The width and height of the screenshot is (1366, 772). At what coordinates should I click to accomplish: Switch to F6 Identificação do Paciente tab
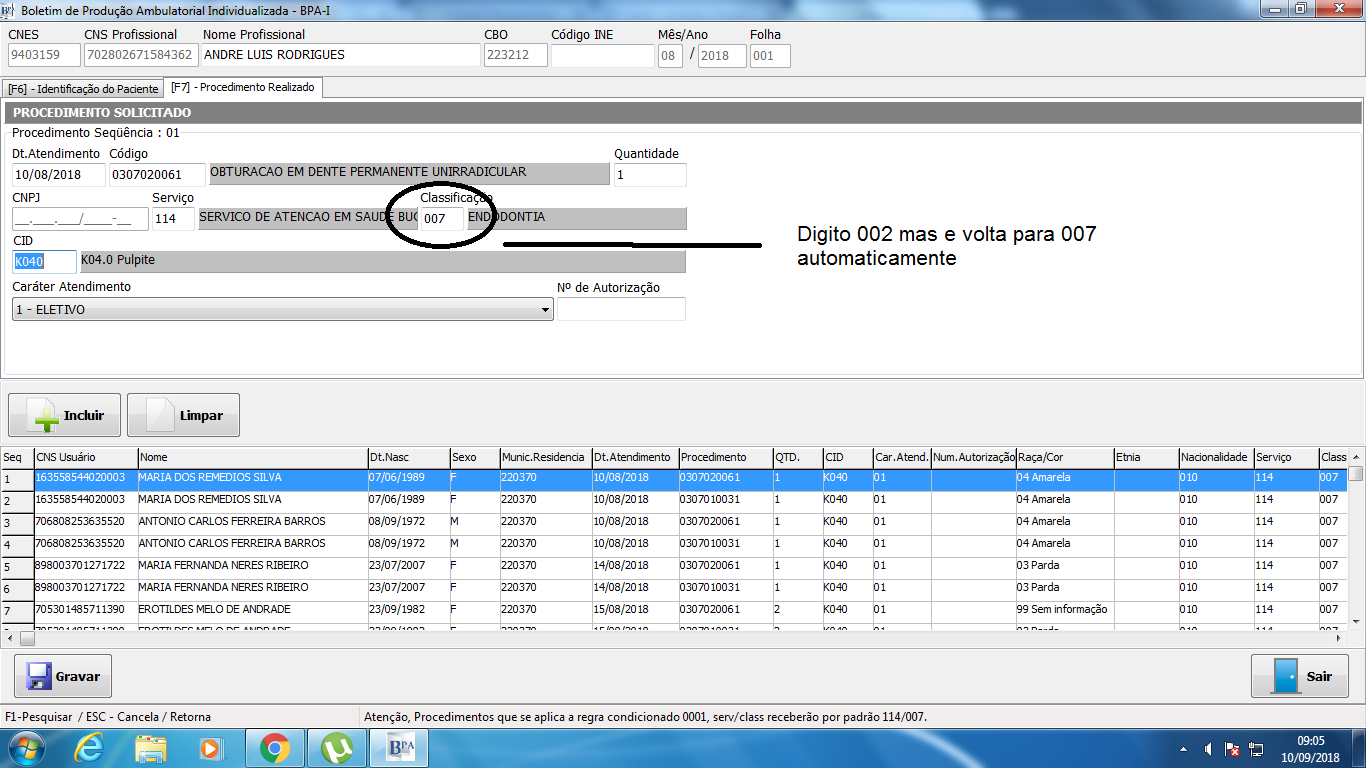(83, 89)
